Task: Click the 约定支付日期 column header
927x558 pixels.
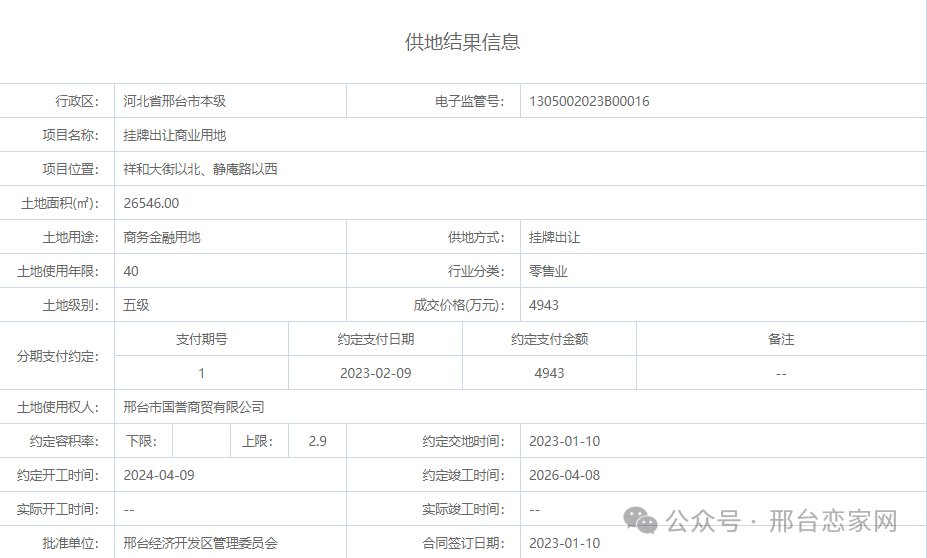Action: pyautogui.click(x=375, y=339)
